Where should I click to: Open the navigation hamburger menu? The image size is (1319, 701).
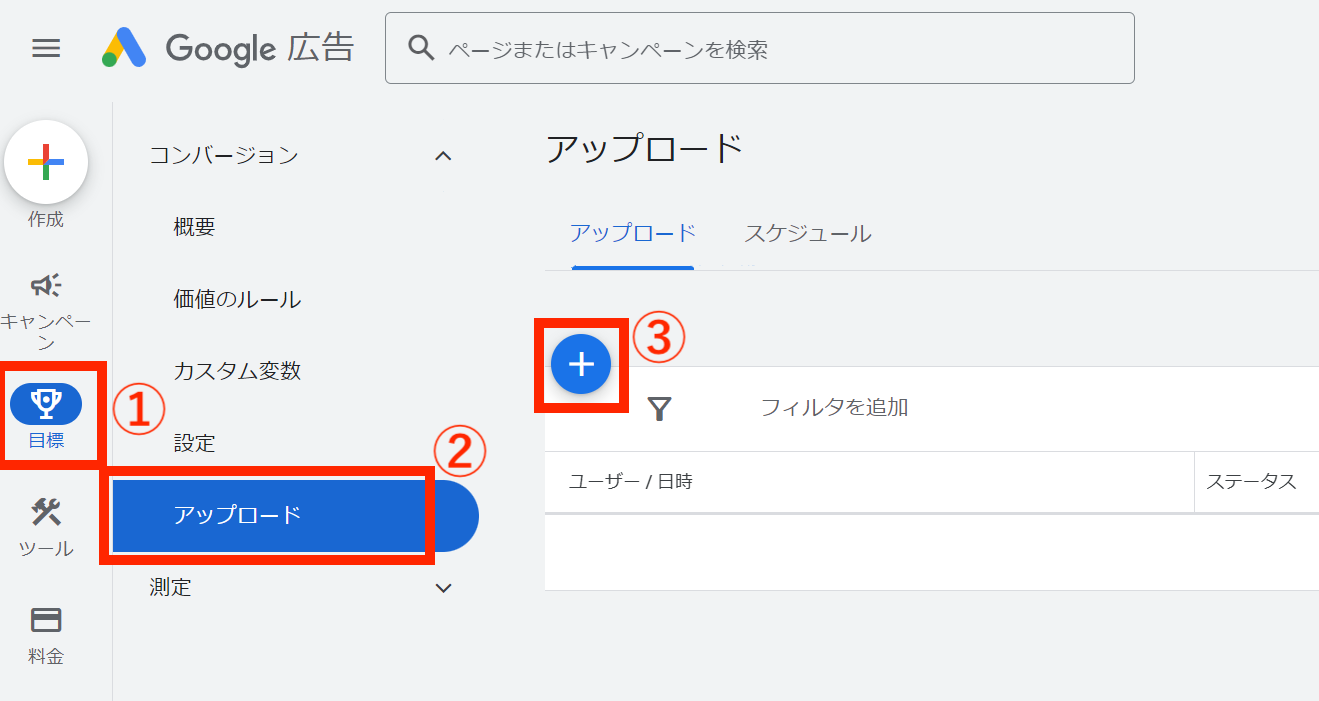tap(45, 48)
